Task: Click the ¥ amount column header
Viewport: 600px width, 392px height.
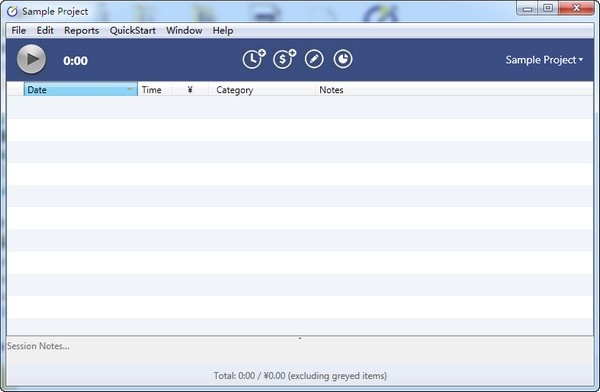Action: point(190,90)
